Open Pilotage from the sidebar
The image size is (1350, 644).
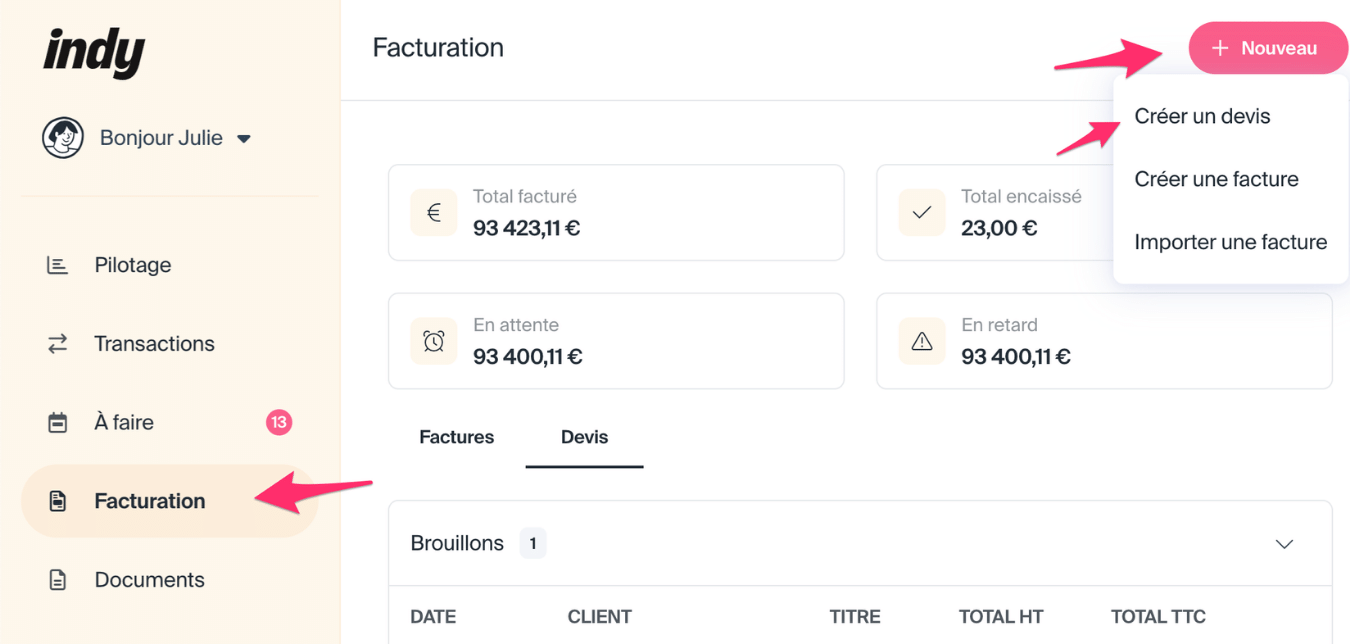[132, 265]
